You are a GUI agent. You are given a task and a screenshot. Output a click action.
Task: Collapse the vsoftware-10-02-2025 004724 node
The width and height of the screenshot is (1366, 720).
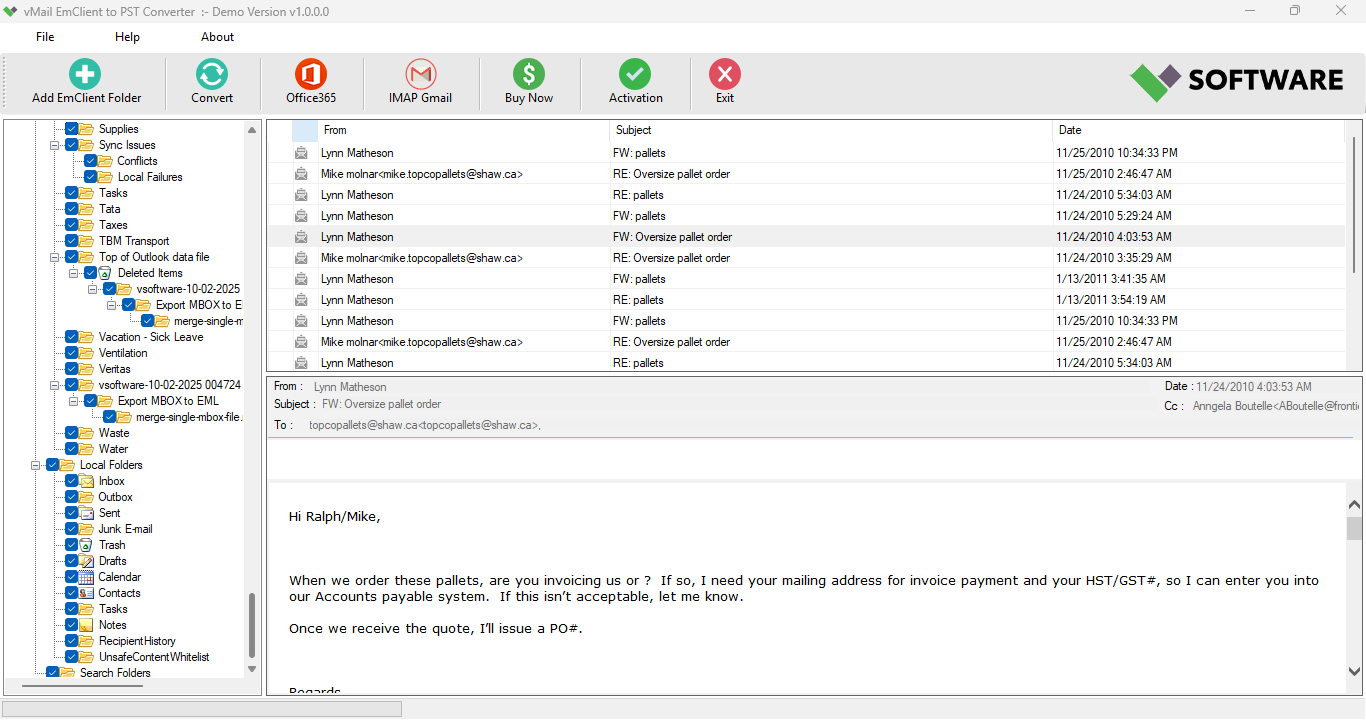55,385
